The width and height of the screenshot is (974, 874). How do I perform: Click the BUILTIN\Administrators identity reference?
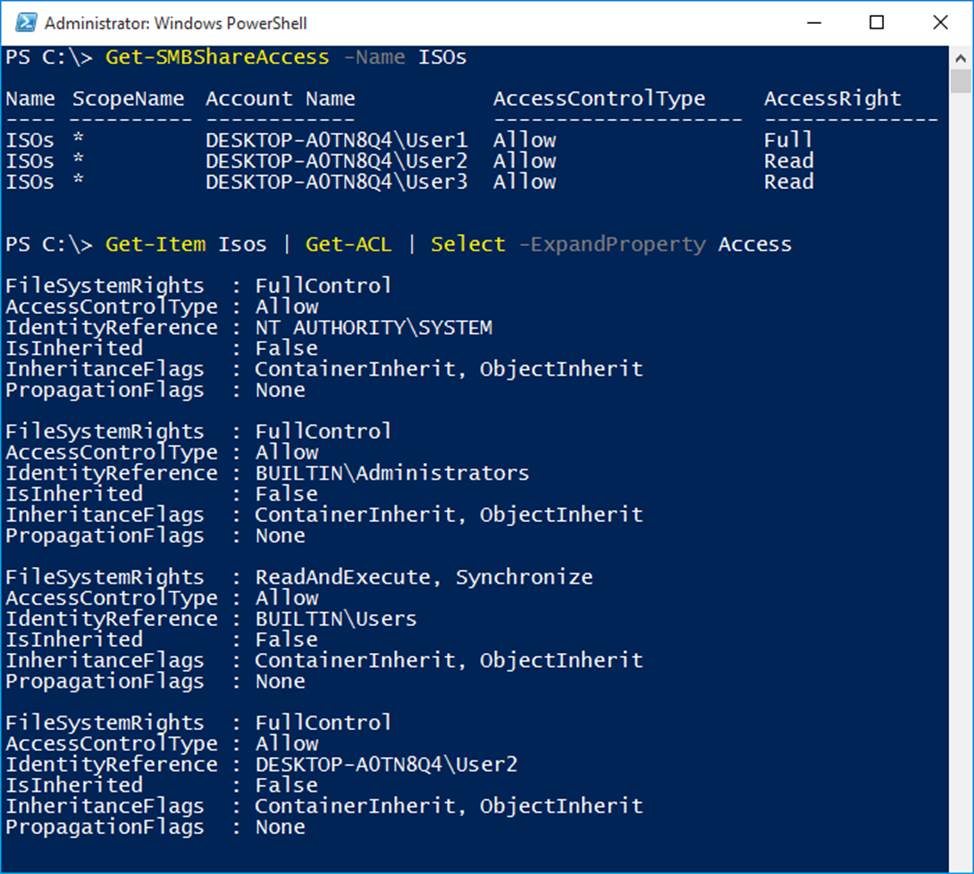pyautogui.click(x=391, y=473)
